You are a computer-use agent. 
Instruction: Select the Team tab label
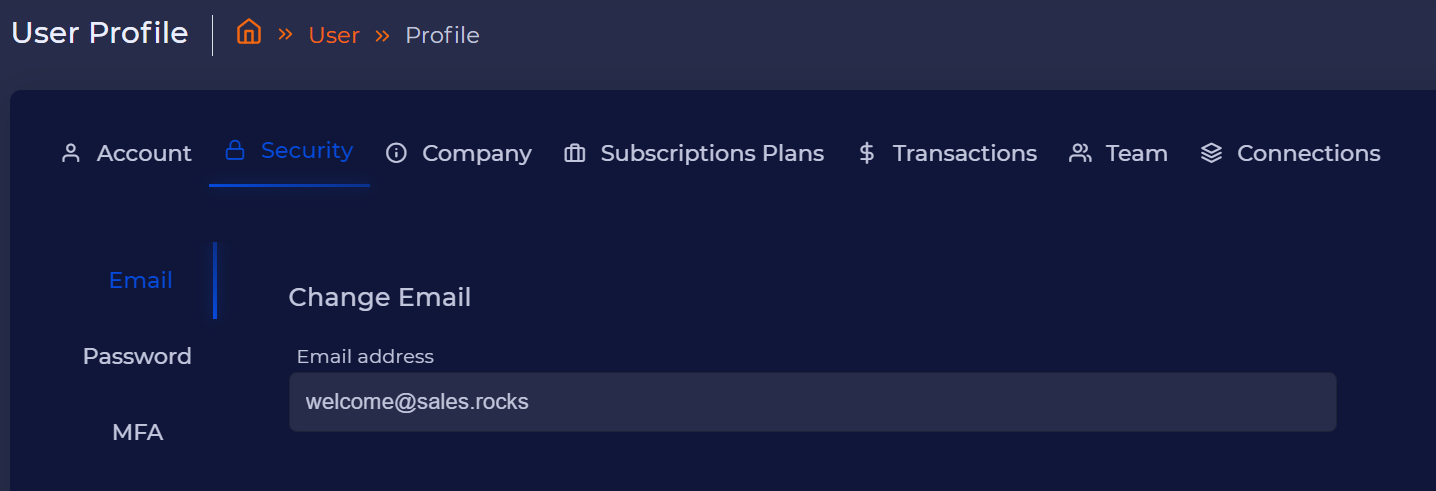coord(1136,153)
